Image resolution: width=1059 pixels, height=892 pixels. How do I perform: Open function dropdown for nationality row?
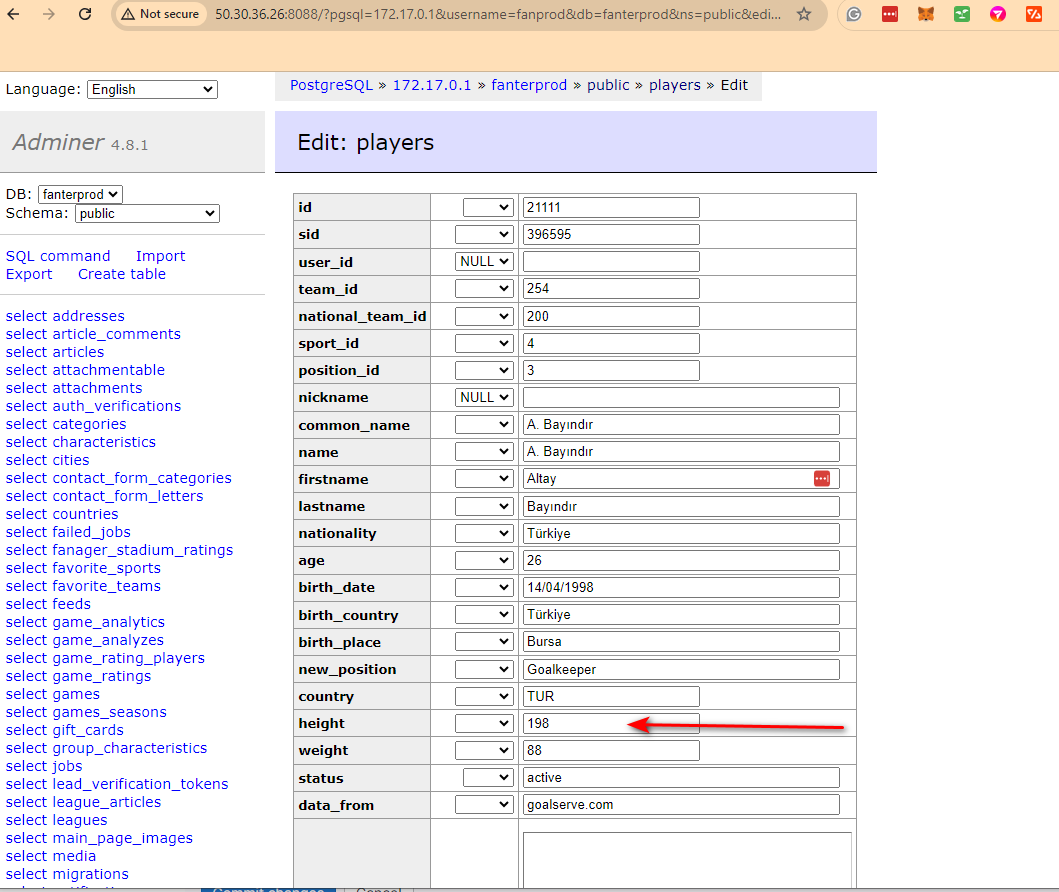pos(484,533)
